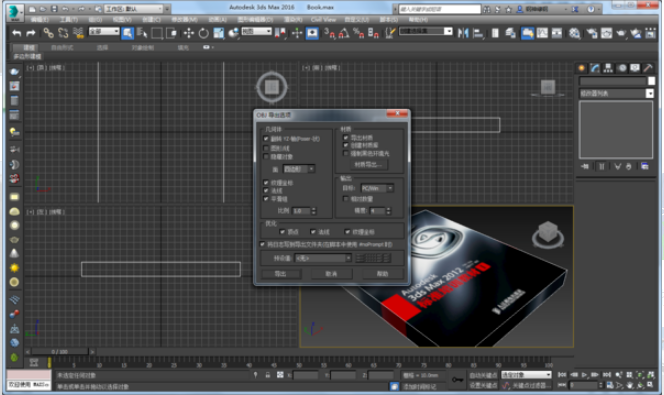Viewport: 664px width, 395px height.
Task: Open the 视图 reference coordinate dropdown
Action: (x=256, y=31)
